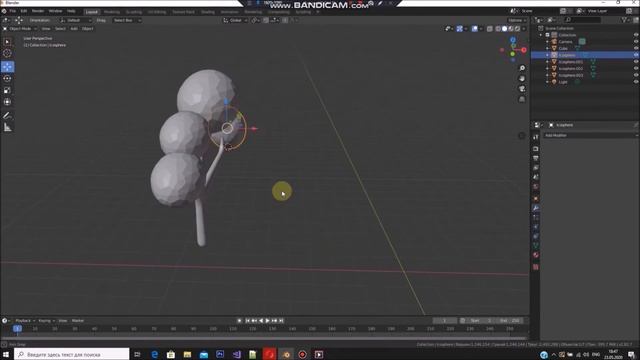Jump to the animation start frame

[x=247, y=321]
